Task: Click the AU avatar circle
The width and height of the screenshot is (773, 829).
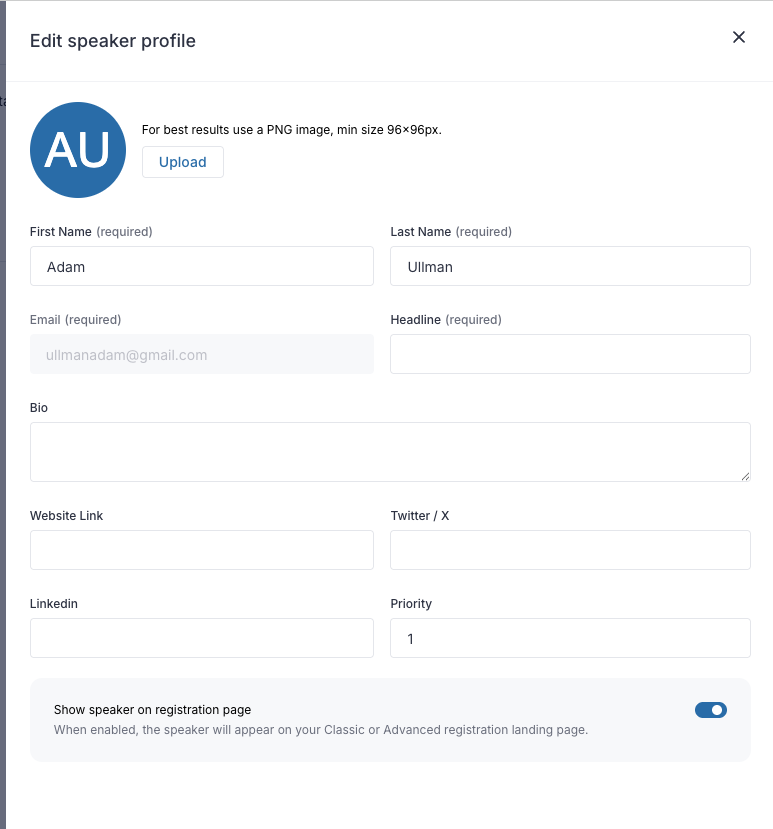Action: [x=78, y=150]
